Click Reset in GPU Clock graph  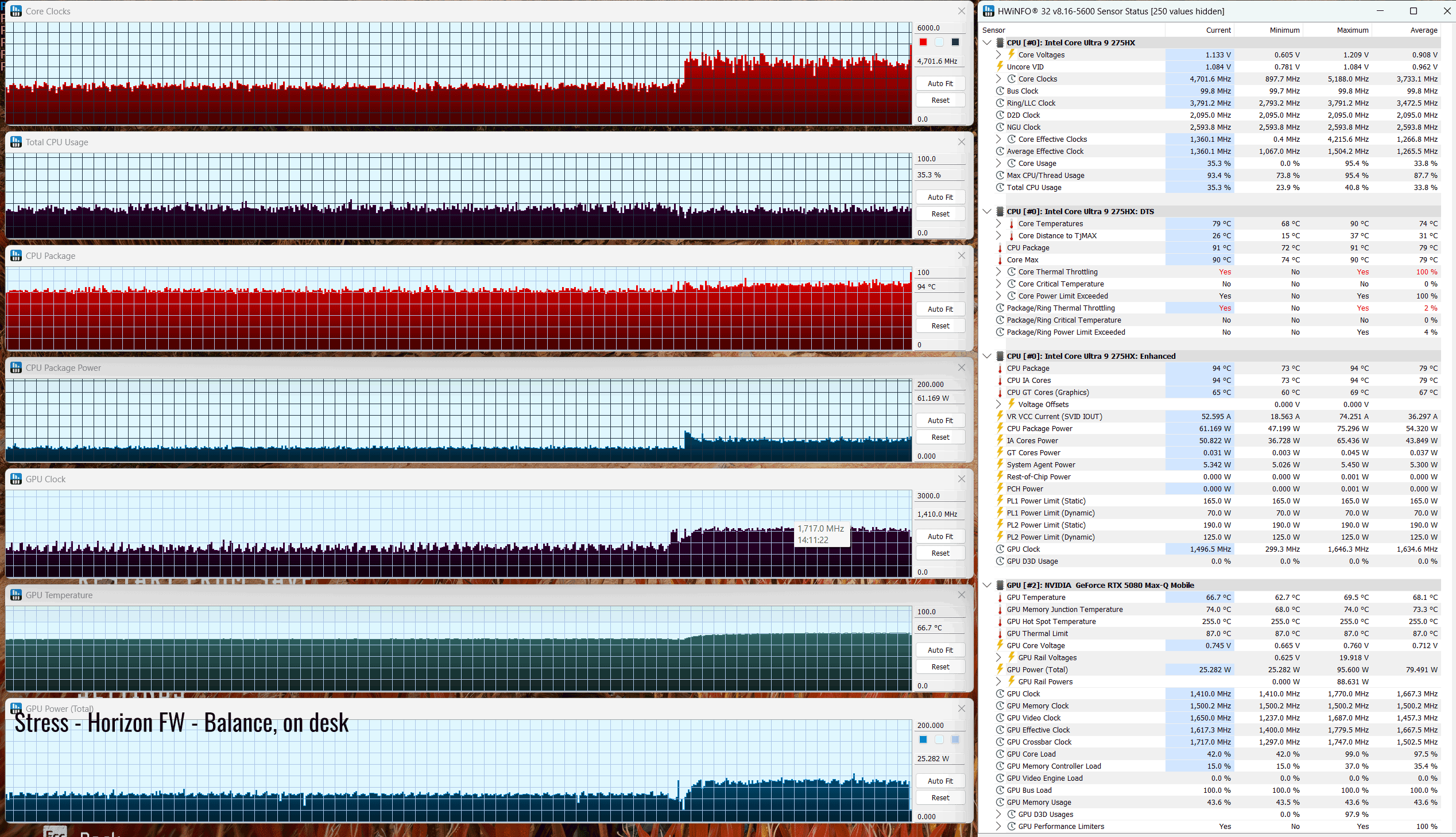pos(940,553)
